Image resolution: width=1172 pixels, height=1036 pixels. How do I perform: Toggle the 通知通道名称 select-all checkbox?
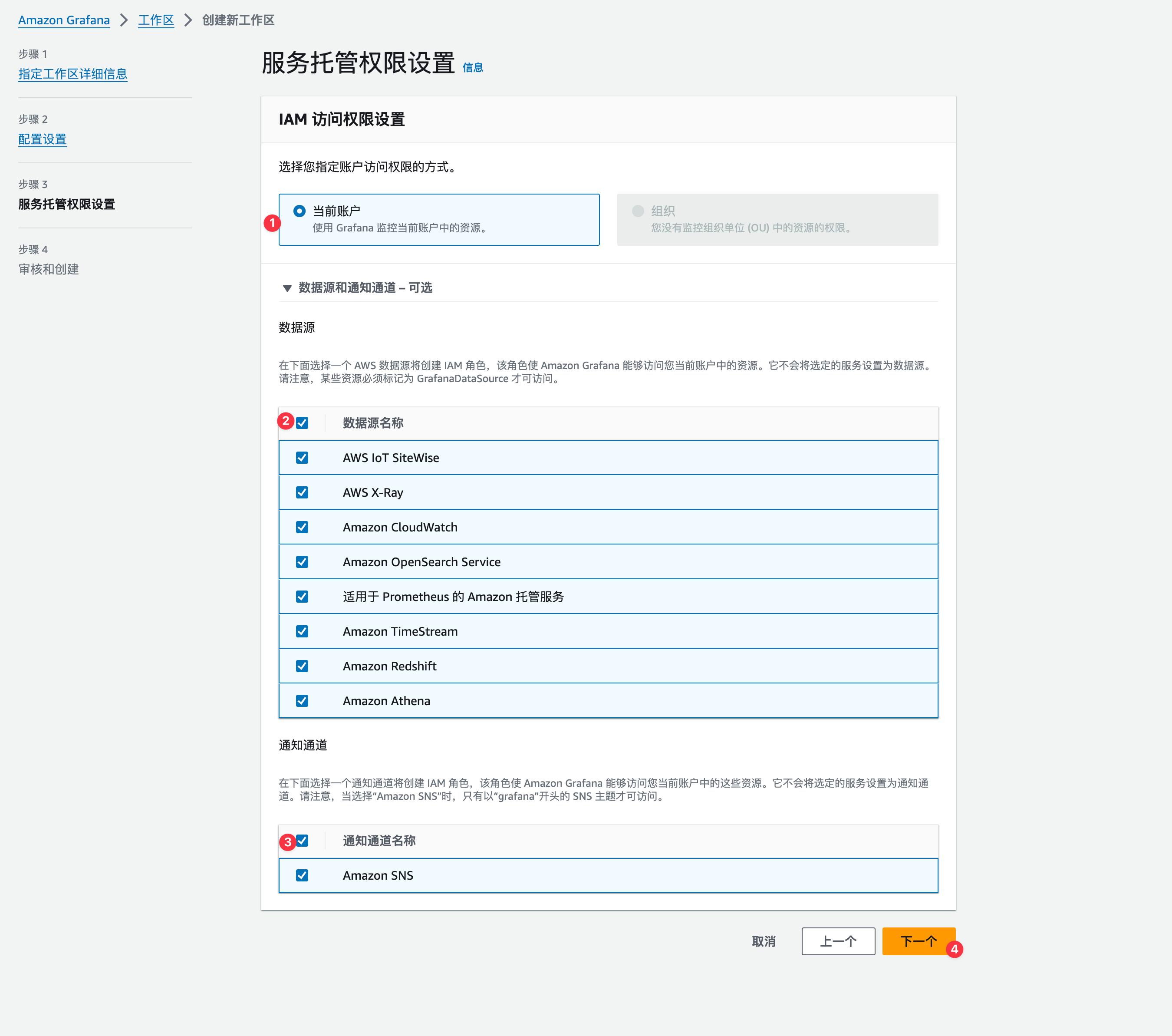click(302, 840)
